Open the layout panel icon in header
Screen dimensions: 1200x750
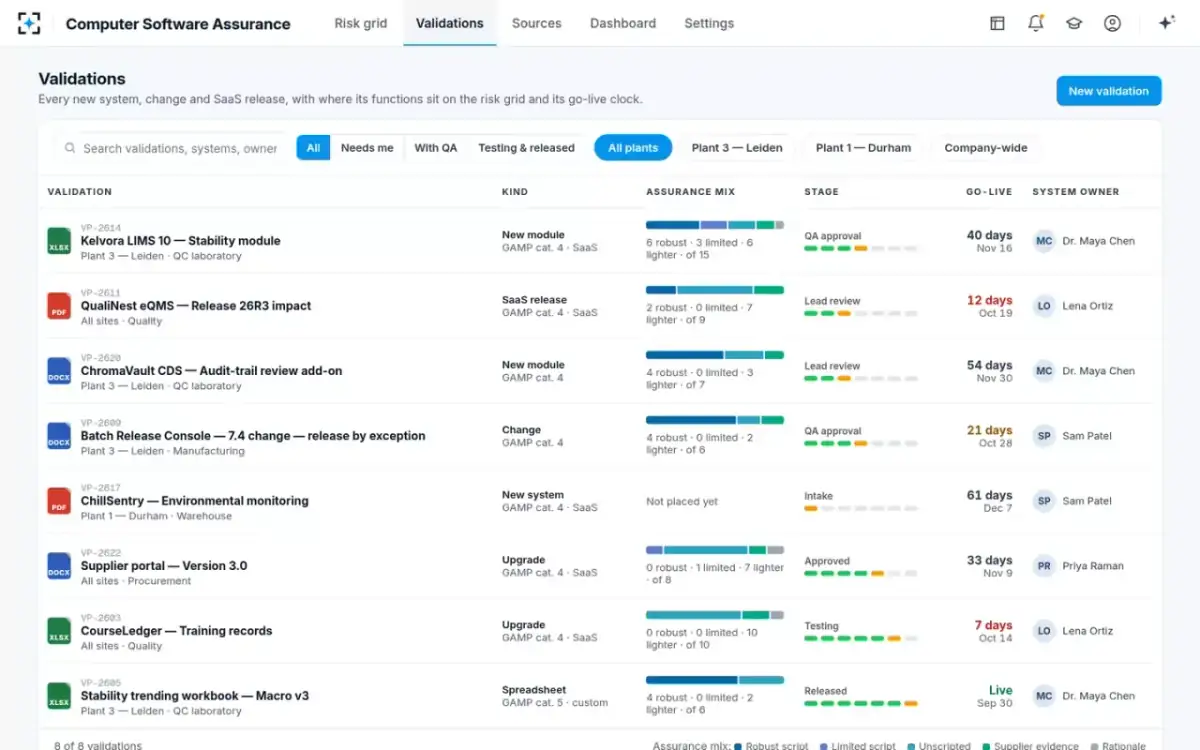[997, 23]
